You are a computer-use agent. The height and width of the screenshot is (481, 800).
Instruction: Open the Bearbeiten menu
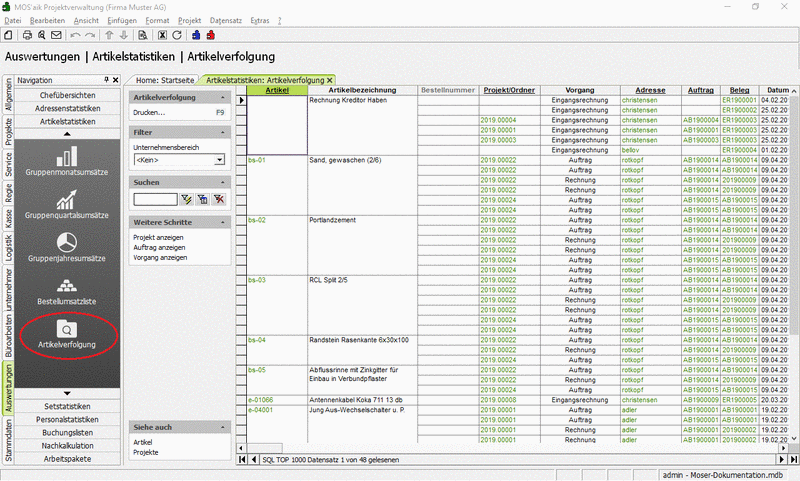(x=47, y=20)
